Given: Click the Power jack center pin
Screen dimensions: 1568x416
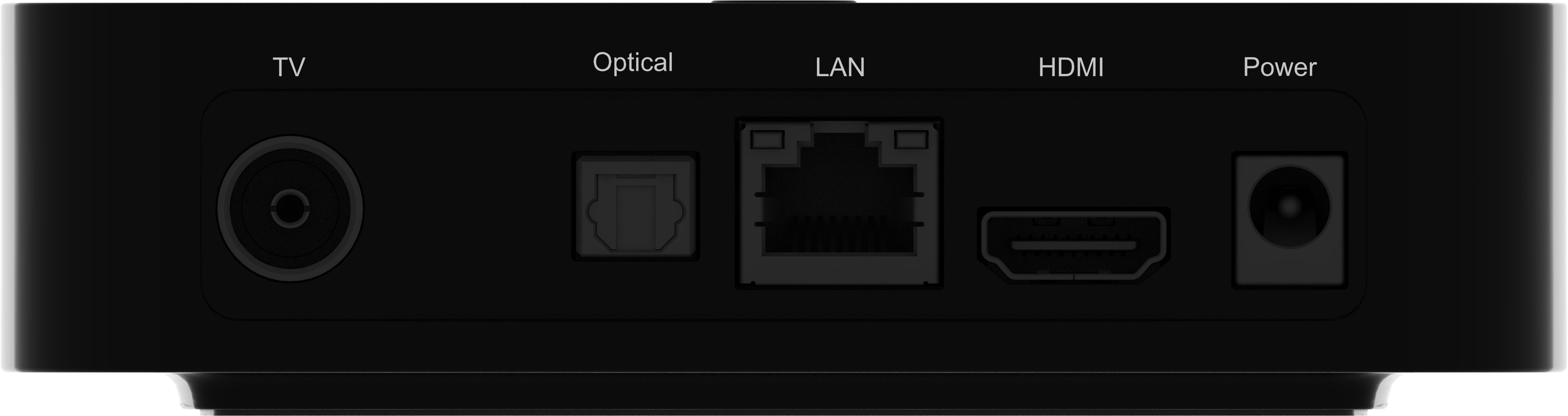Looking at the screenshot, I should [x=1289, y=207].
